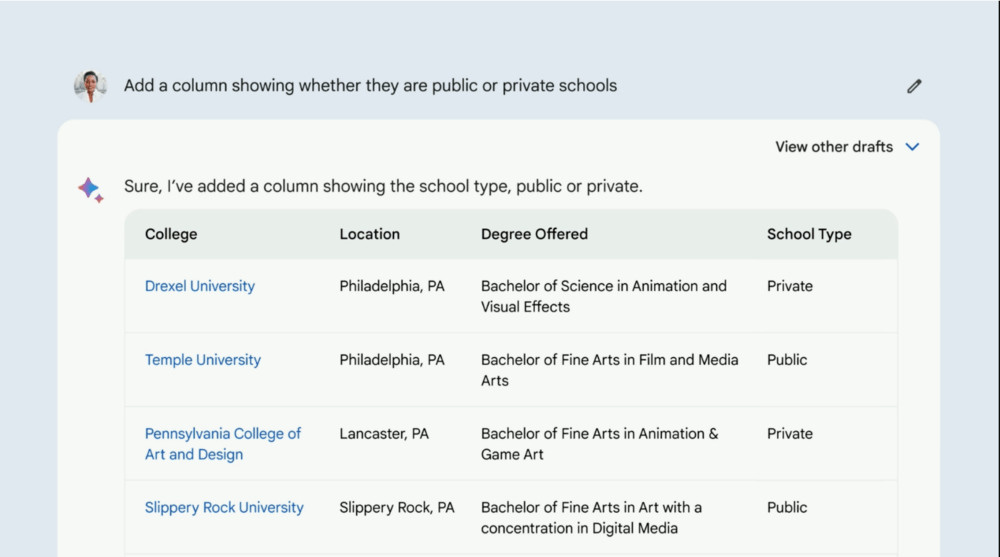Click the Bard sparkle icon
Image resolution: width=1000 pixels, height=557 pixels.
[91, 189]
